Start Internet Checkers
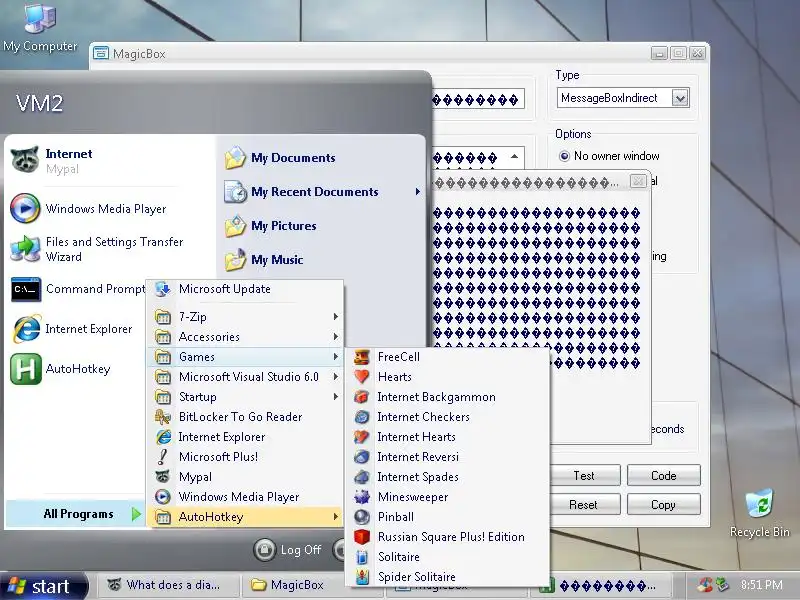Image resolution: width=800 pixels, height=600 pixels. [x=447, y=417]
